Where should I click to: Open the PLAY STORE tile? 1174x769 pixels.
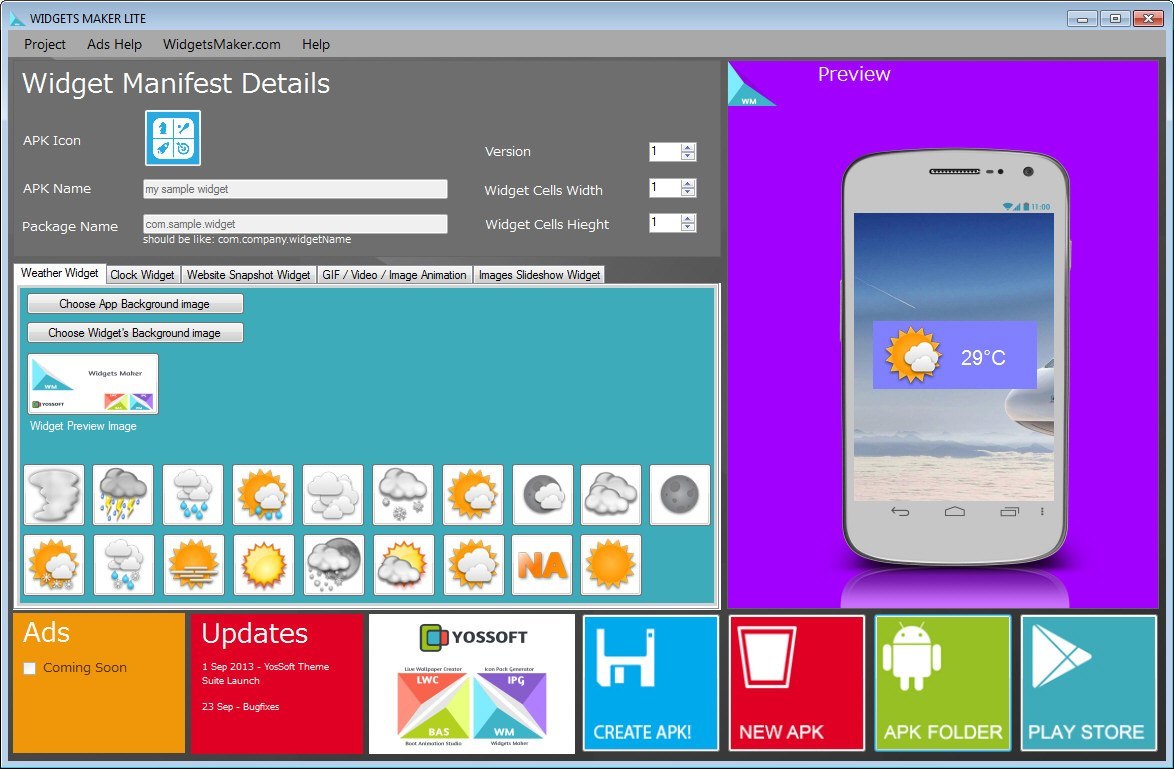click(1089, 683)
